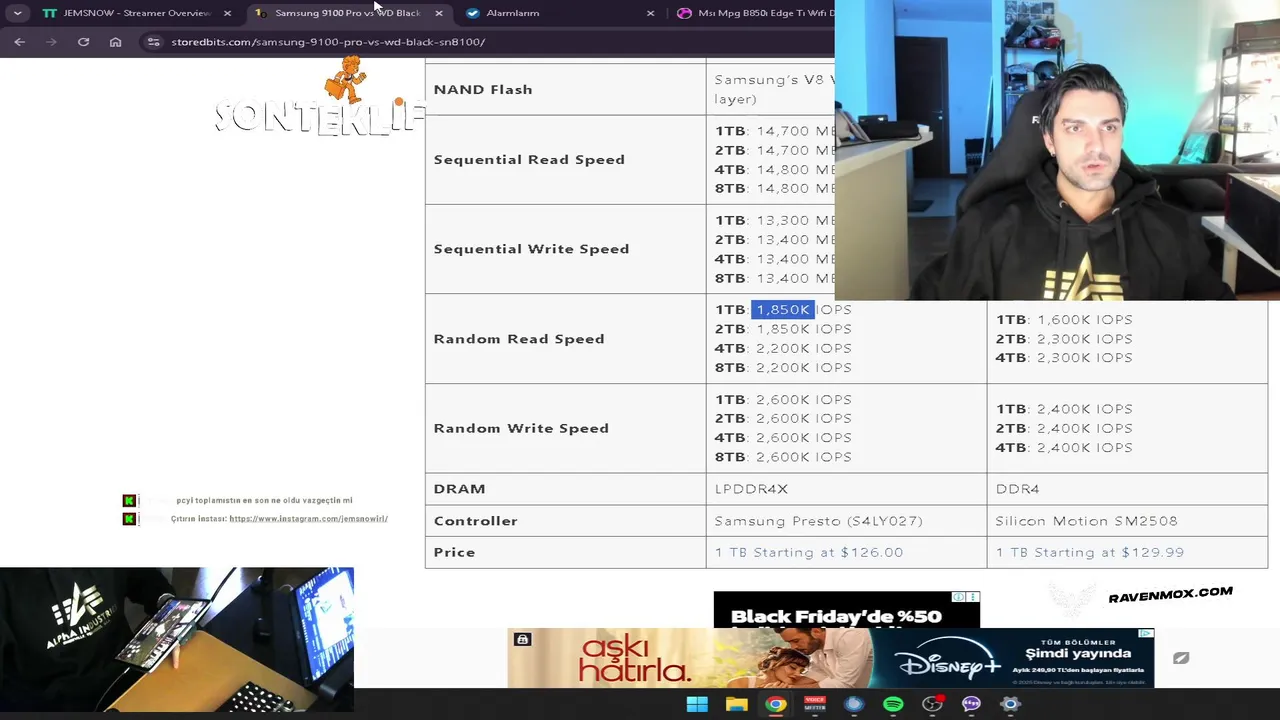Click the leaf icon right of Disney+ ad

(1181, 658)
